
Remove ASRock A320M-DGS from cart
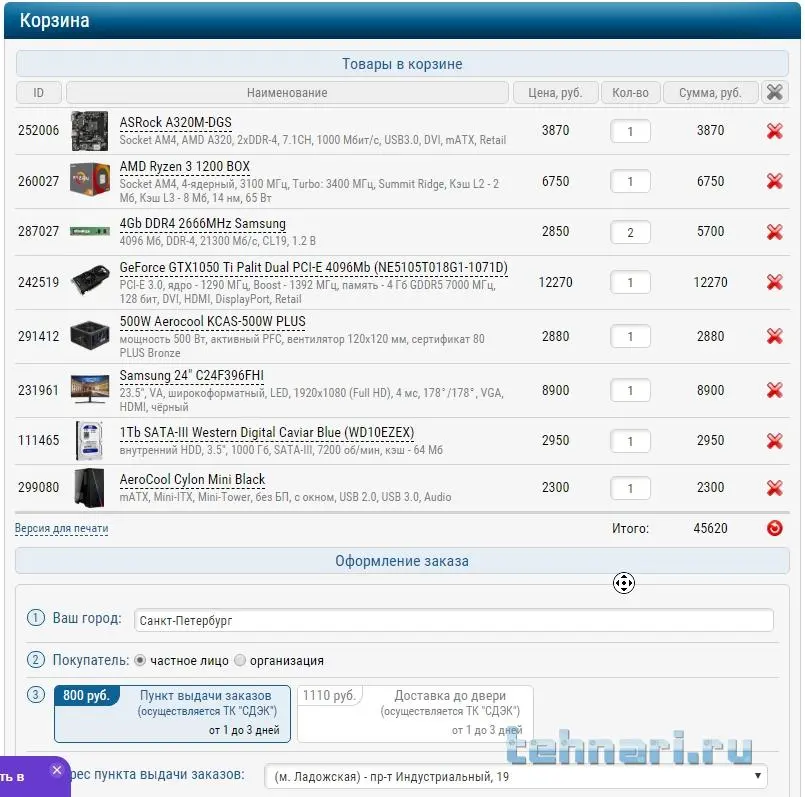click(x=774, y=131)
